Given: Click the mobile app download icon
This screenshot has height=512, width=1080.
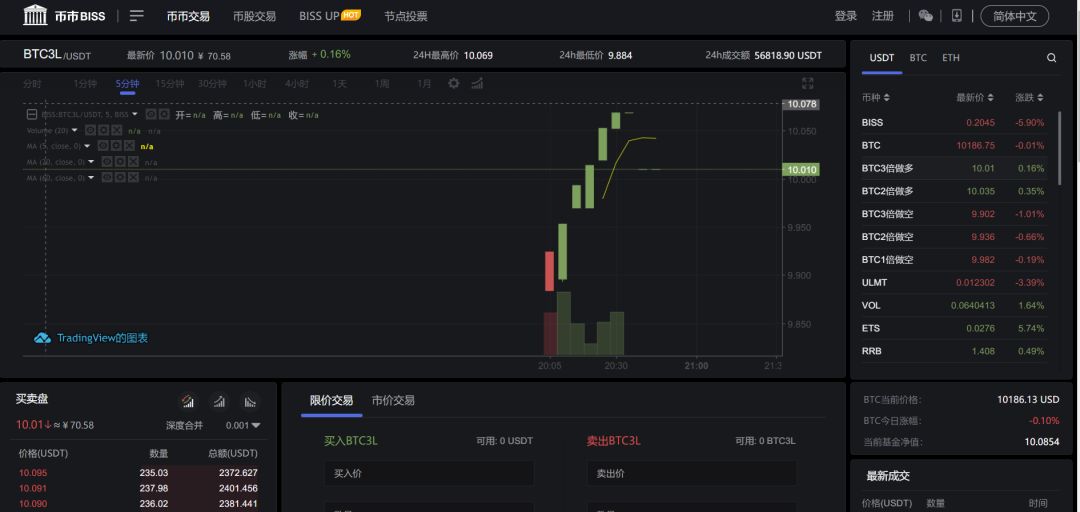Looking at the screenshot, I should click(x=957, y=16).
